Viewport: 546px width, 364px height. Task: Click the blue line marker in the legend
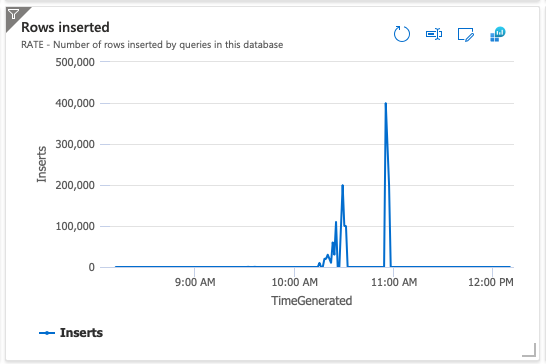(x=47, y=333)
